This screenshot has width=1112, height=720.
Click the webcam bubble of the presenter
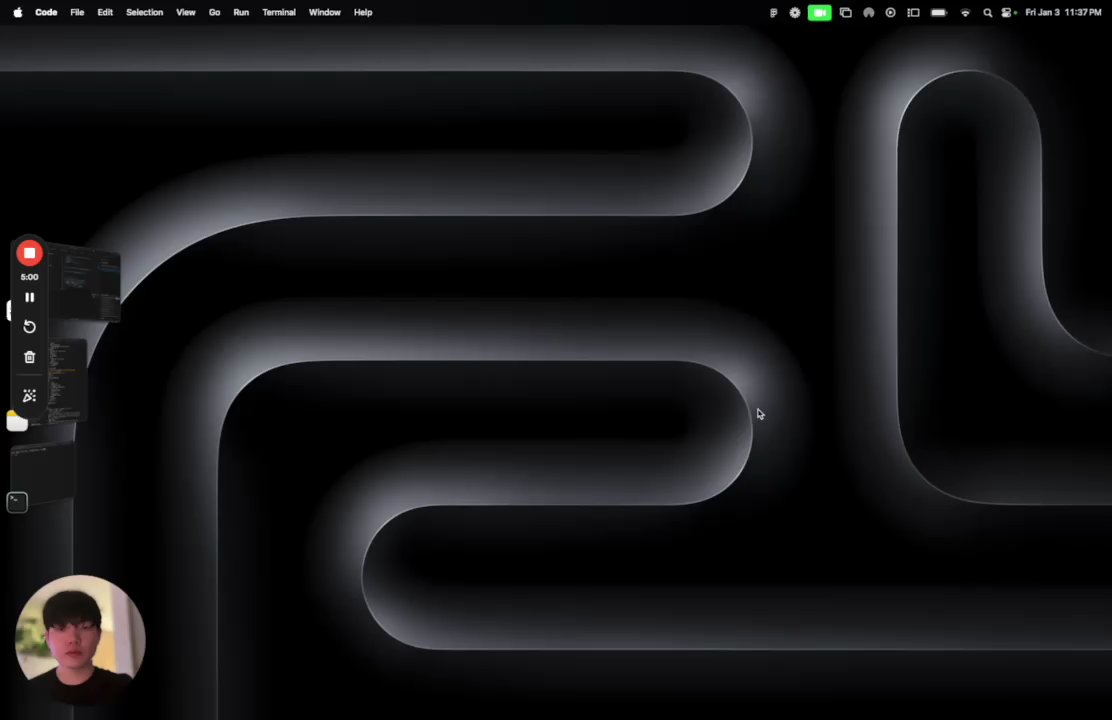click(80, 640)
